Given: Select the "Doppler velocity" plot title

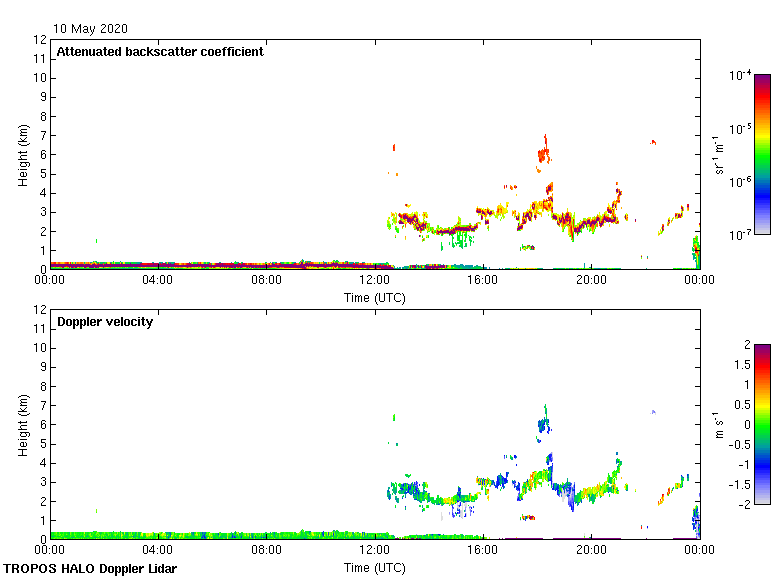Looking at the screenshot, I should point(105,322).
